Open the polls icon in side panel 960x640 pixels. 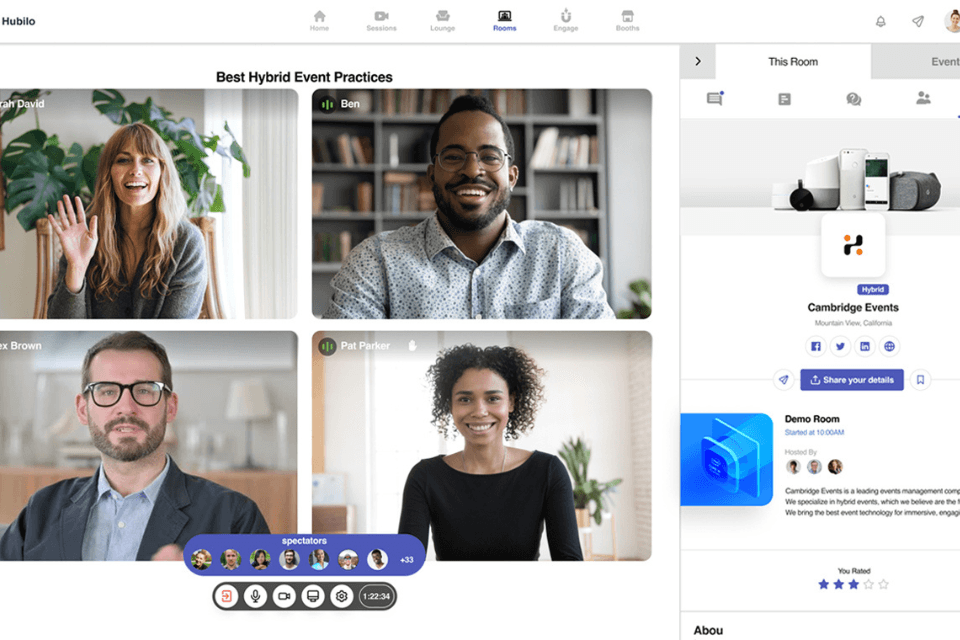point(784,99)
